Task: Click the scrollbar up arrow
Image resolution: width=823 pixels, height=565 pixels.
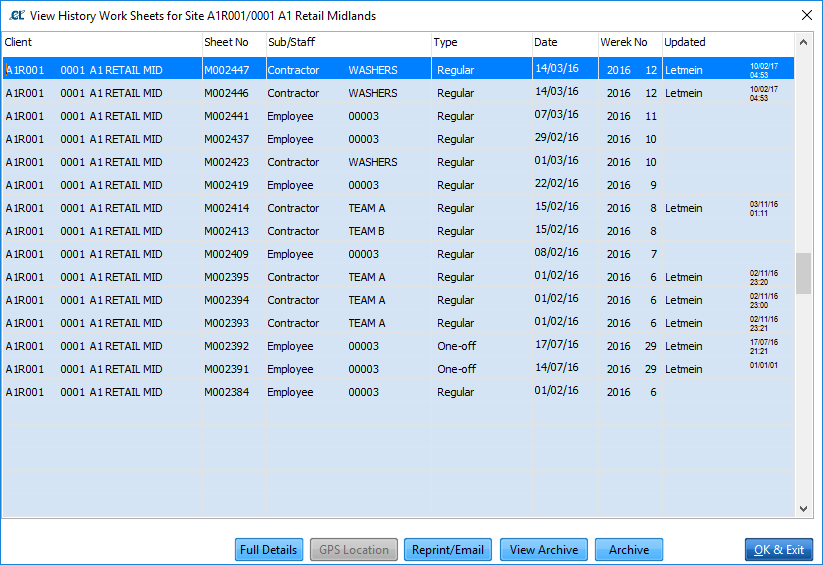Action: [803, 42]
